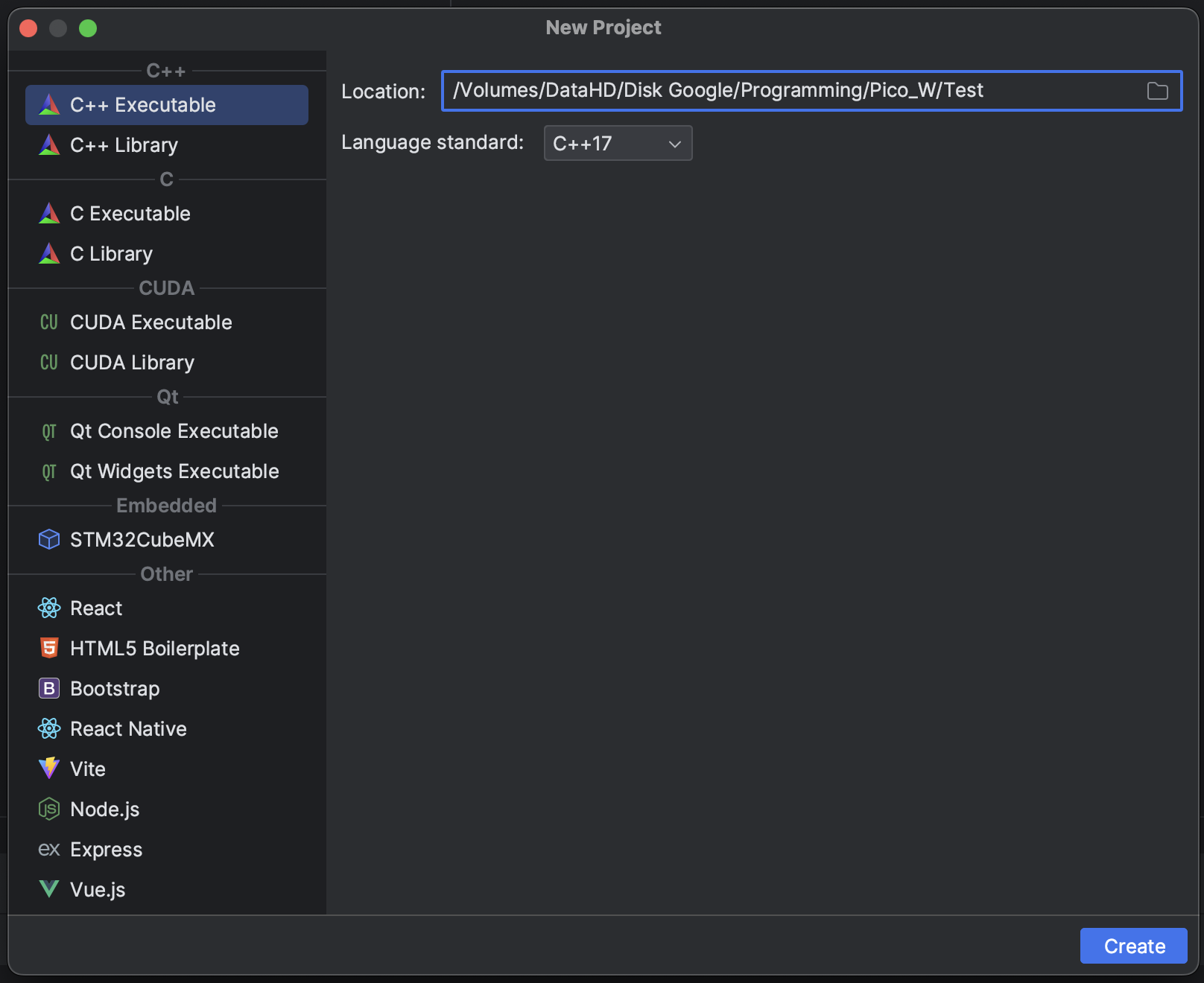Zoom the New Project window green button
The height and width of the screenshot is (983, 1204).
(x=88, y=28)
